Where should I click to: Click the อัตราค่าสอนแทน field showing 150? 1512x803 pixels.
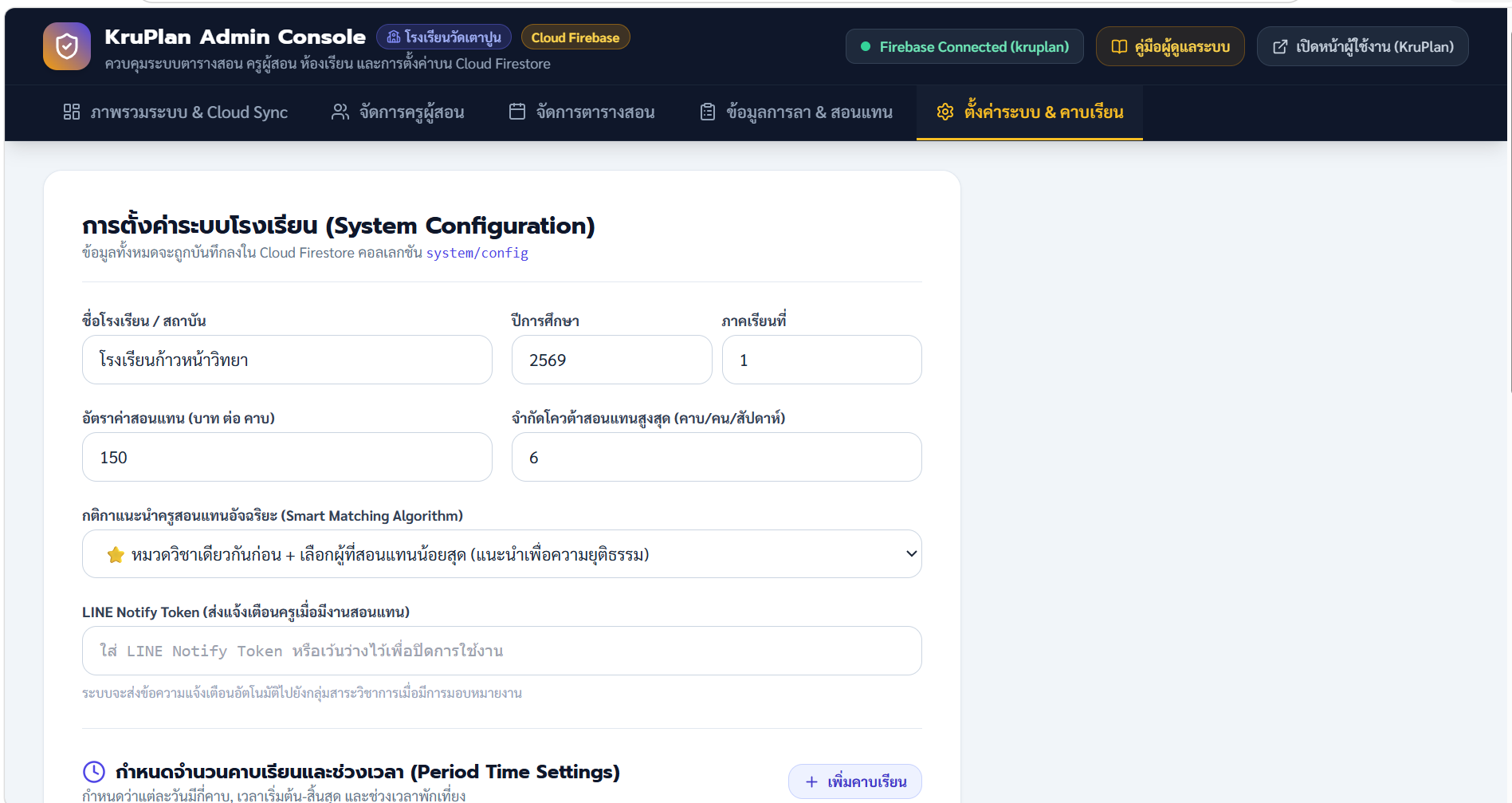(x=287, y=457)
